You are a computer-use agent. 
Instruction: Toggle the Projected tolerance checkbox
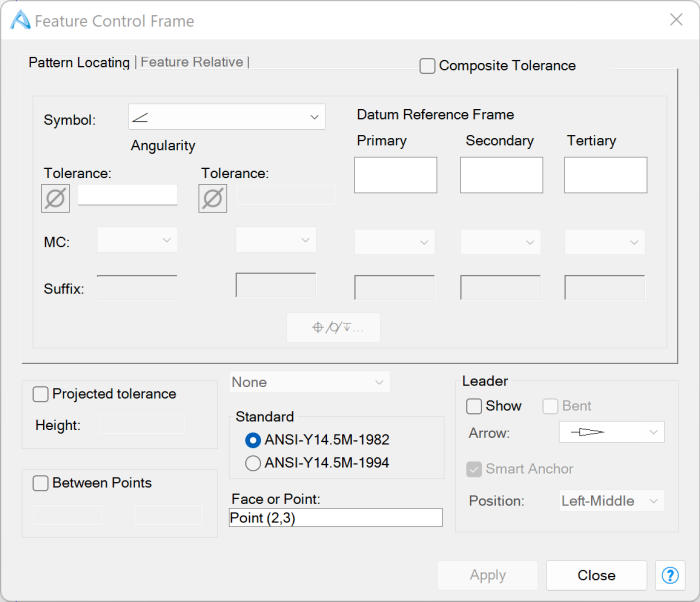[41, 394]
